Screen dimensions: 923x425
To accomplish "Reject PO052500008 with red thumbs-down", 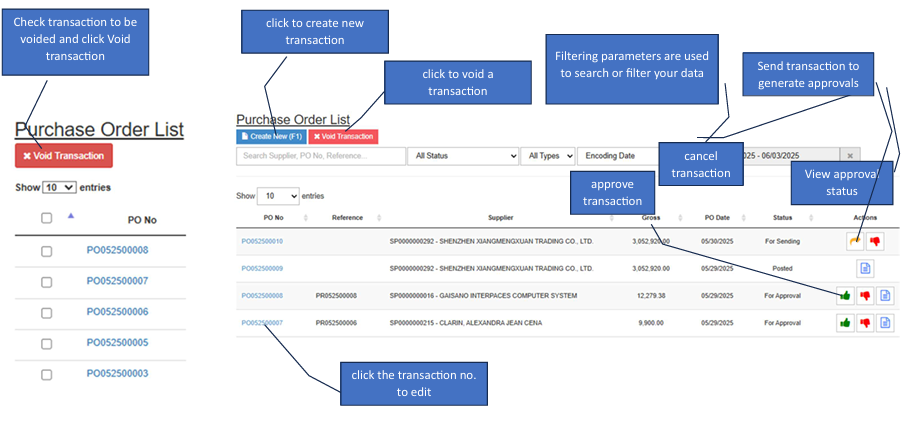I will click(x=866, y=295).
